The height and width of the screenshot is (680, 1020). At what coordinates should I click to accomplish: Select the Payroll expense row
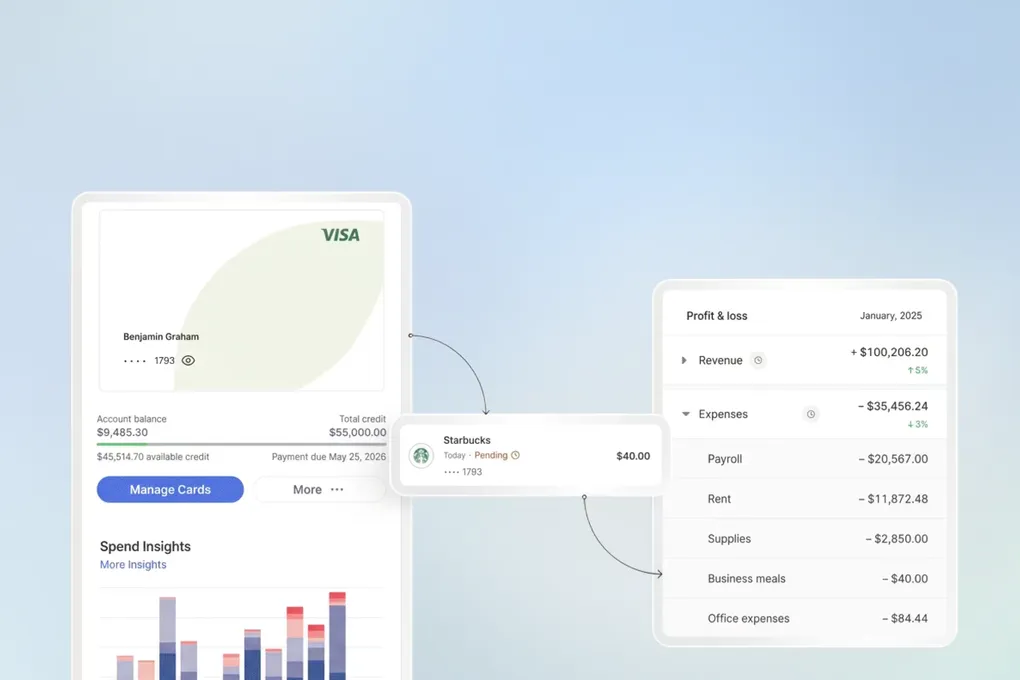tap(804, 459)
